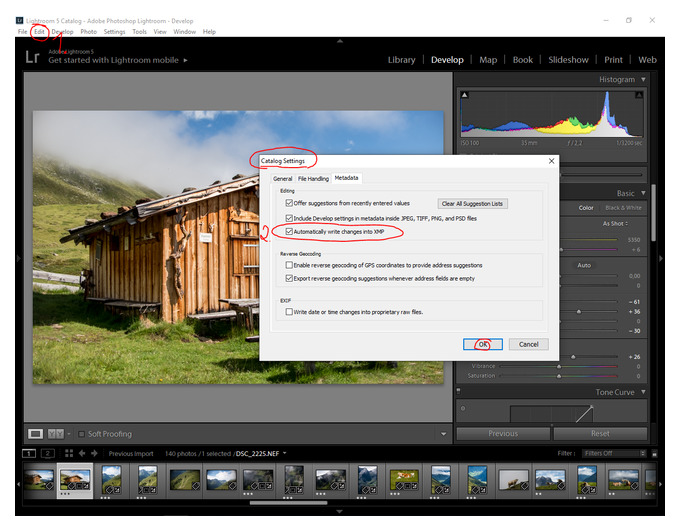This screenshot has height=531, width=680.
Task: Select Color treatment
Action: pyautogui.click(x=586, y=208)
